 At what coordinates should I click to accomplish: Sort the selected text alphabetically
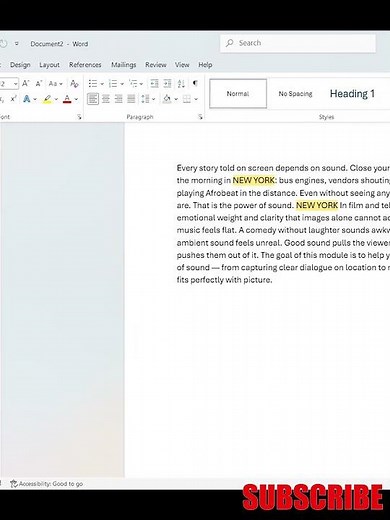pyautogui.click(x=181, y=83)
